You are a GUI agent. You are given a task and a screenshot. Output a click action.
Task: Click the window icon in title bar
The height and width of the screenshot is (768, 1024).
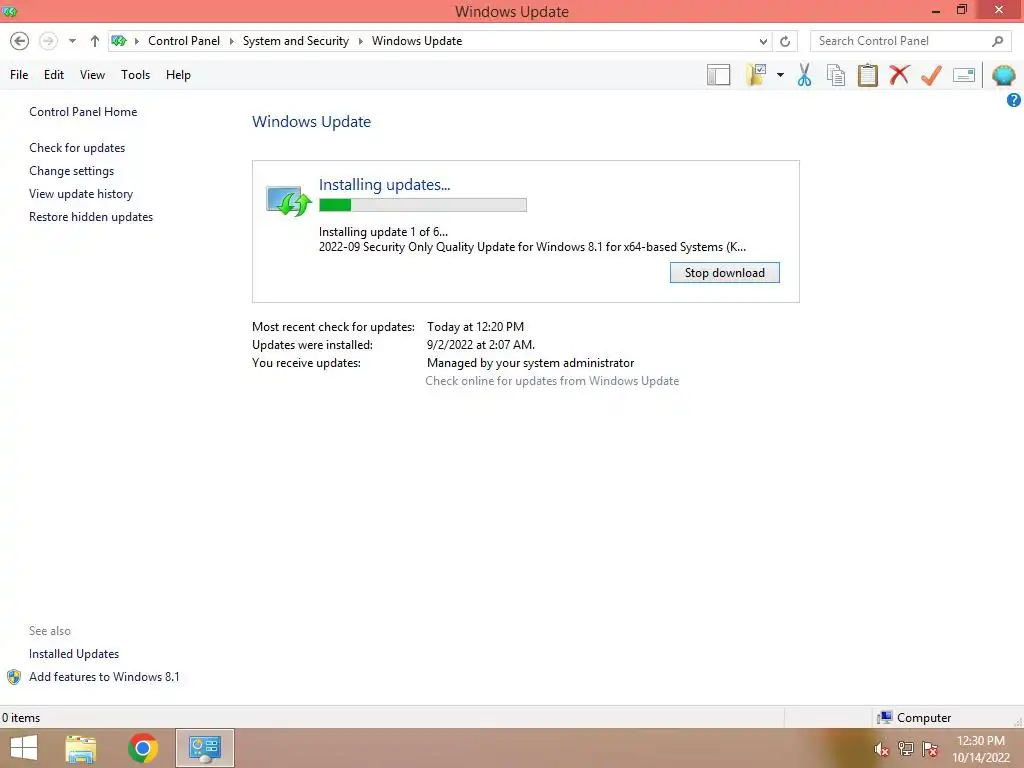tap(10, 11)
